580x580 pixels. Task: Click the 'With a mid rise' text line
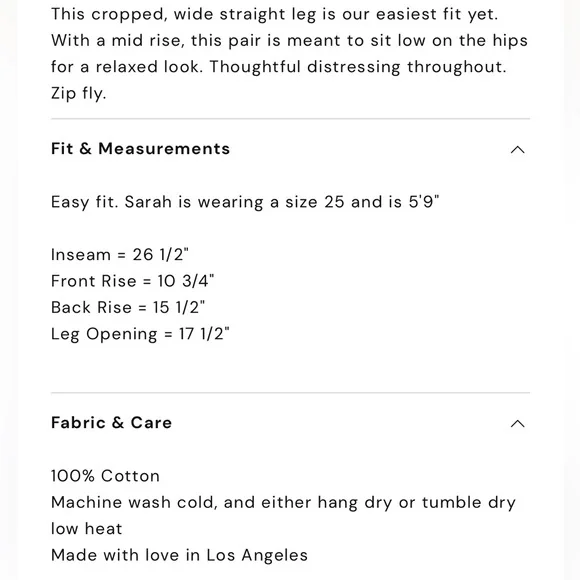pyautogui.click(x=289, y=41)
